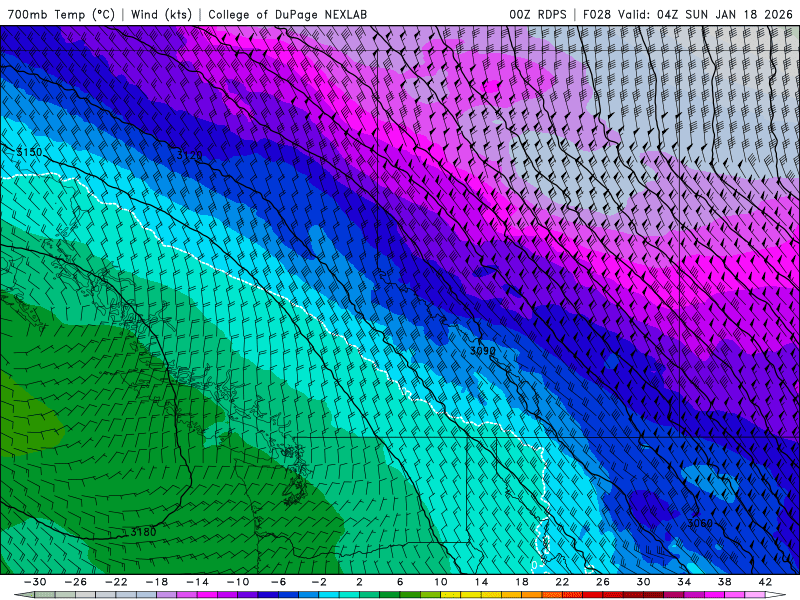Click the 10 value on the color scale
Screen dimensions: 800x600
[x=440, y=582]
